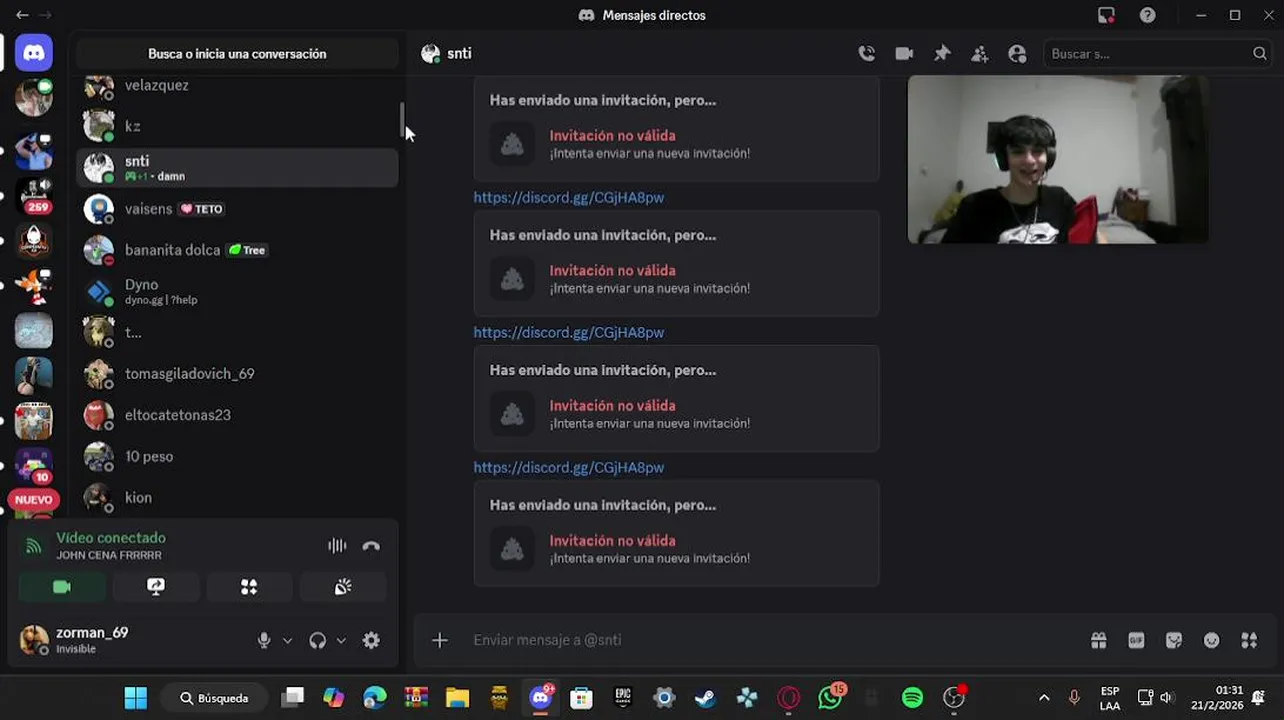The height and width of the screenshot is (720, 1284).
Task: Open Steam from the taskbar
Action: 706,698
